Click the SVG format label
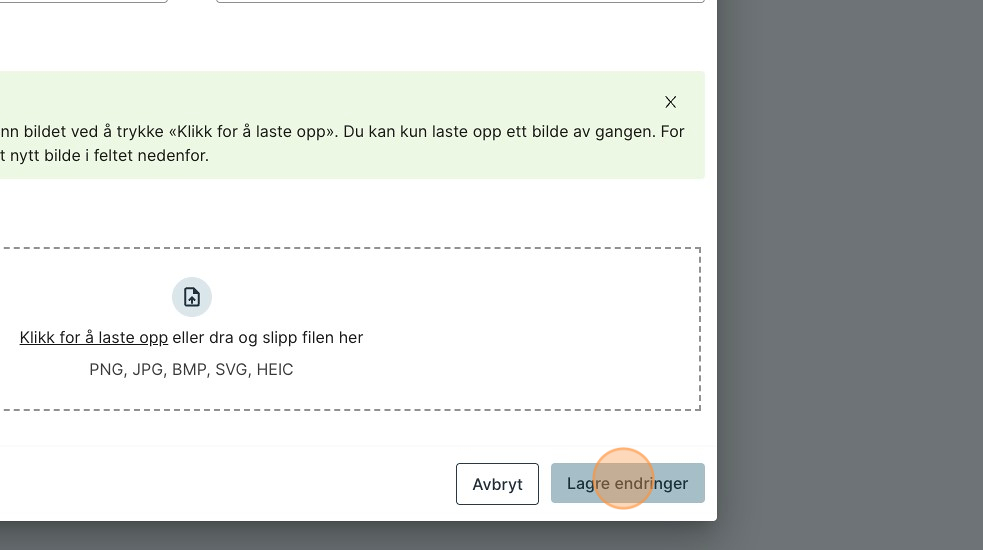This screenshot has height=550, width=983. coord(231,370)
